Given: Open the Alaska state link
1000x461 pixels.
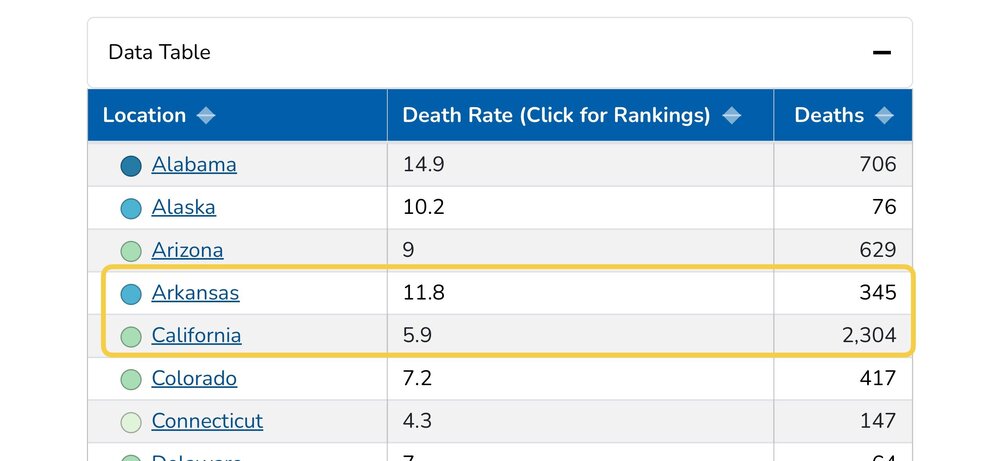Looking at the screenshot, I should (x=183, y=208).
